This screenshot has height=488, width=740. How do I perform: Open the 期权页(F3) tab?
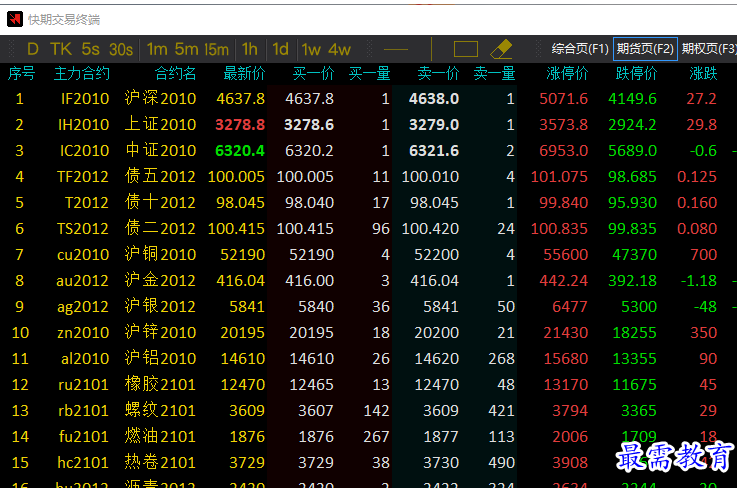(x=709, y=49)
